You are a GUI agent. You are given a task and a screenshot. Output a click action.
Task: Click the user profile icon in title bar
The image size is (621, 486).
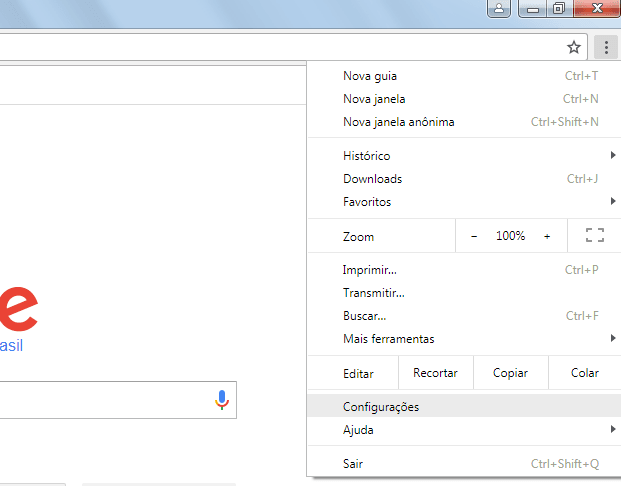500,9
